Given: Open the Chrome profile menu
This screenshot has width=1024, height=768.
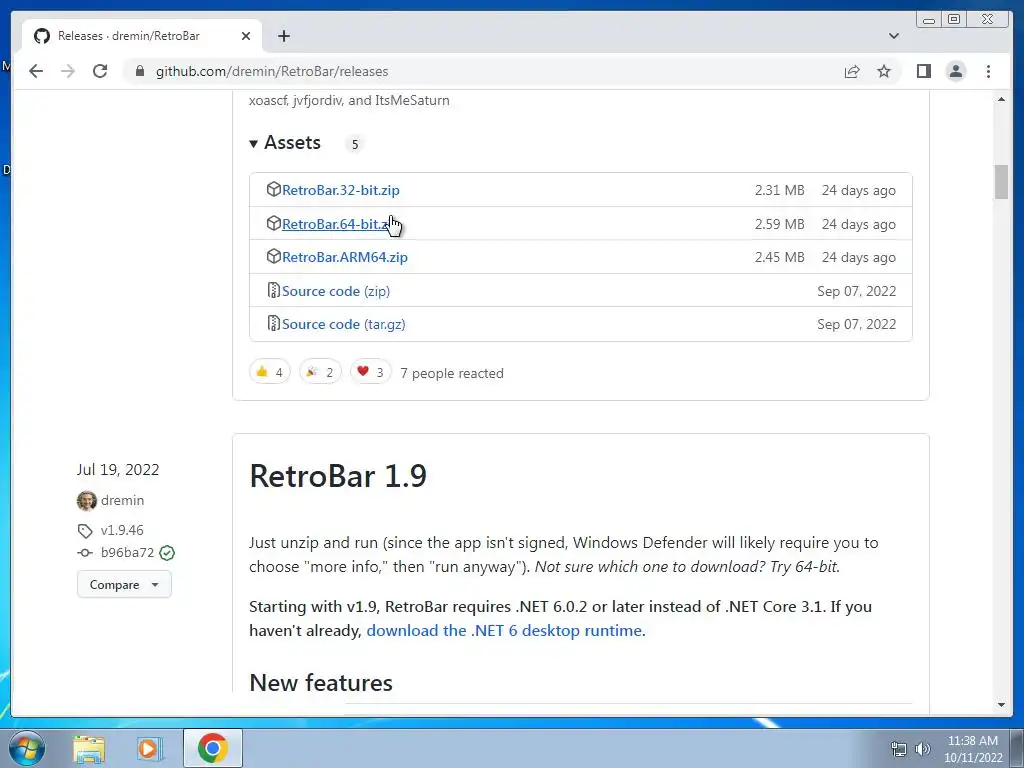Looking at the screenshot, I should click(x=955, y=71).
